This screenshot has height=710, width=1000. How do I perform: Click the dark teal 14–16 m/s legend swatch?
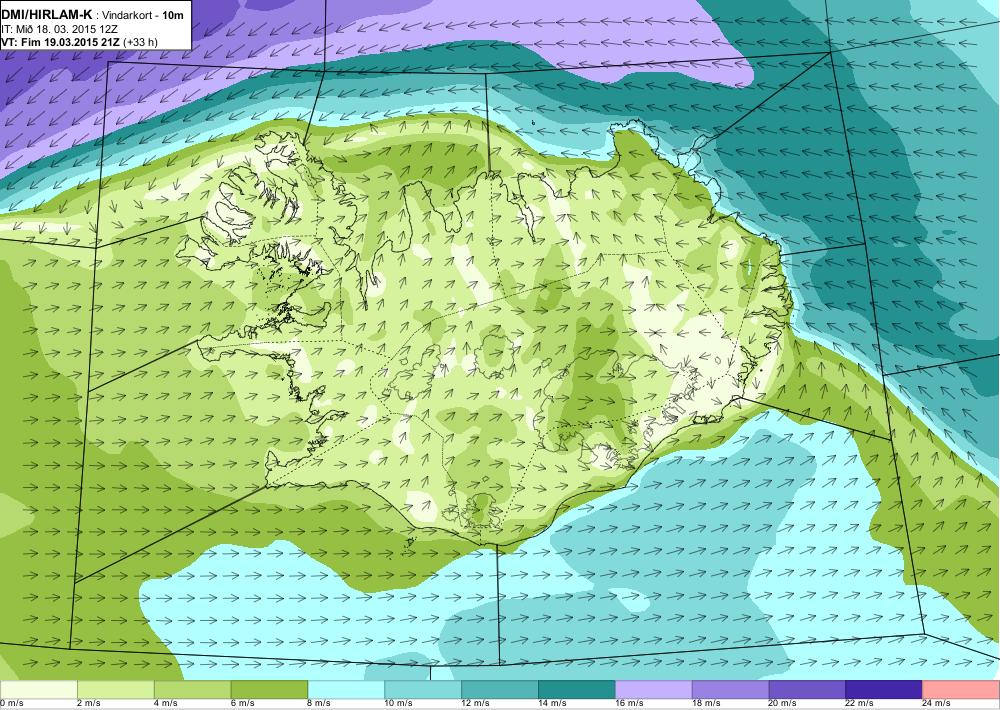[577, 690]
